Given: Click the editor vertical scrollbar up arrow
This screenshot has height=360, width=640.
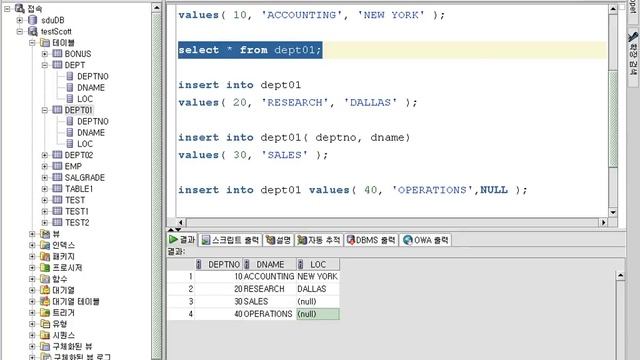Looking at the screenshot, I should 613,9.
